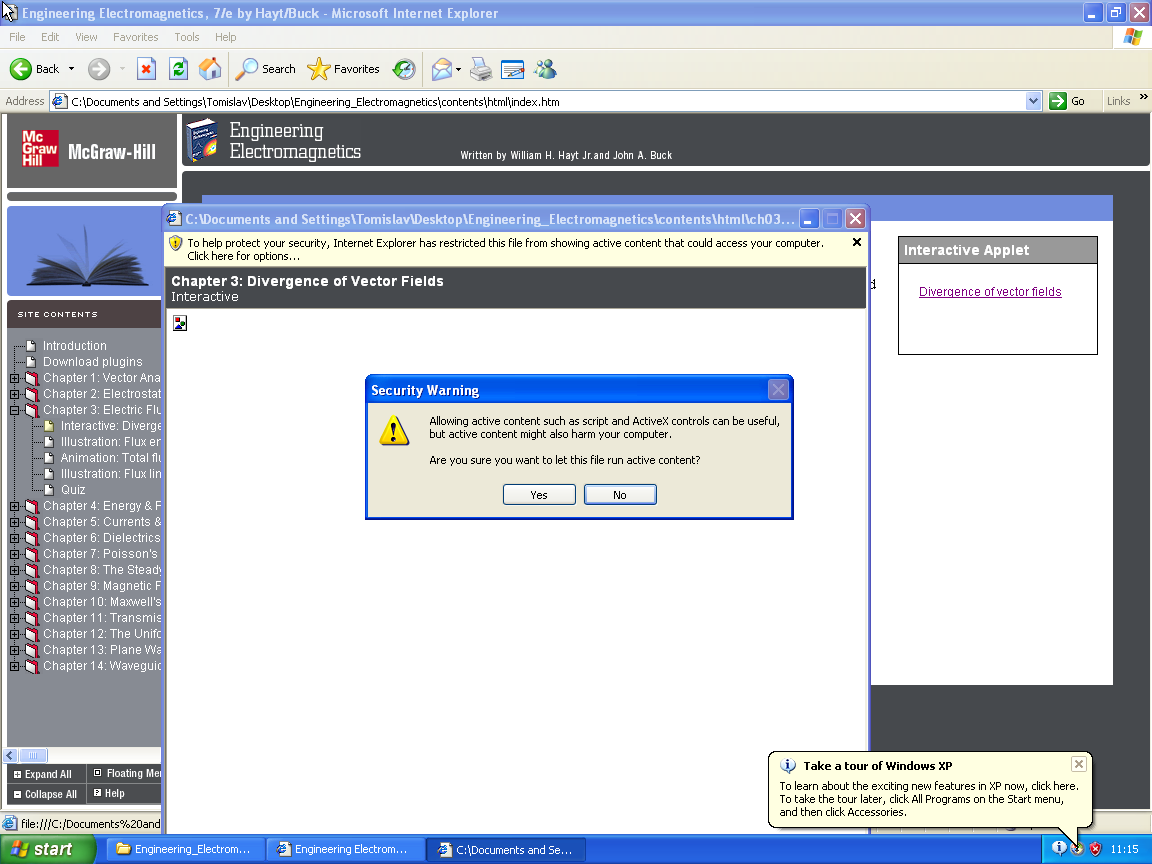Expand Chapter 1: Vector Analysis node
Viewport: 1152px width, 864px height.
15,378
